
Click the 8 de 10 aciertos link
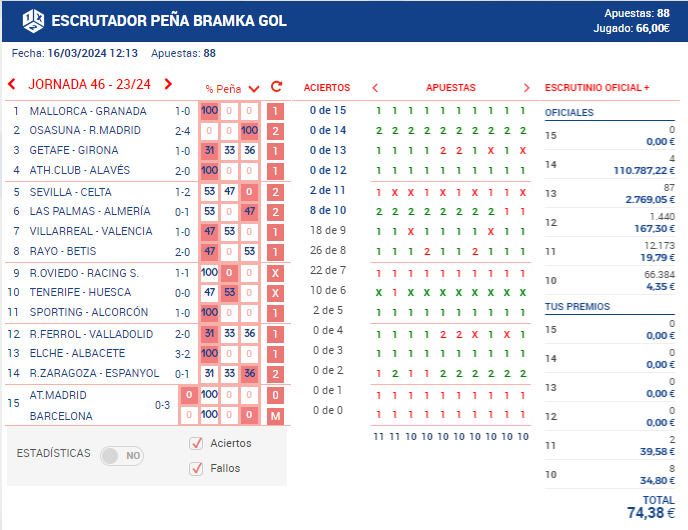[x=327, y=210]
